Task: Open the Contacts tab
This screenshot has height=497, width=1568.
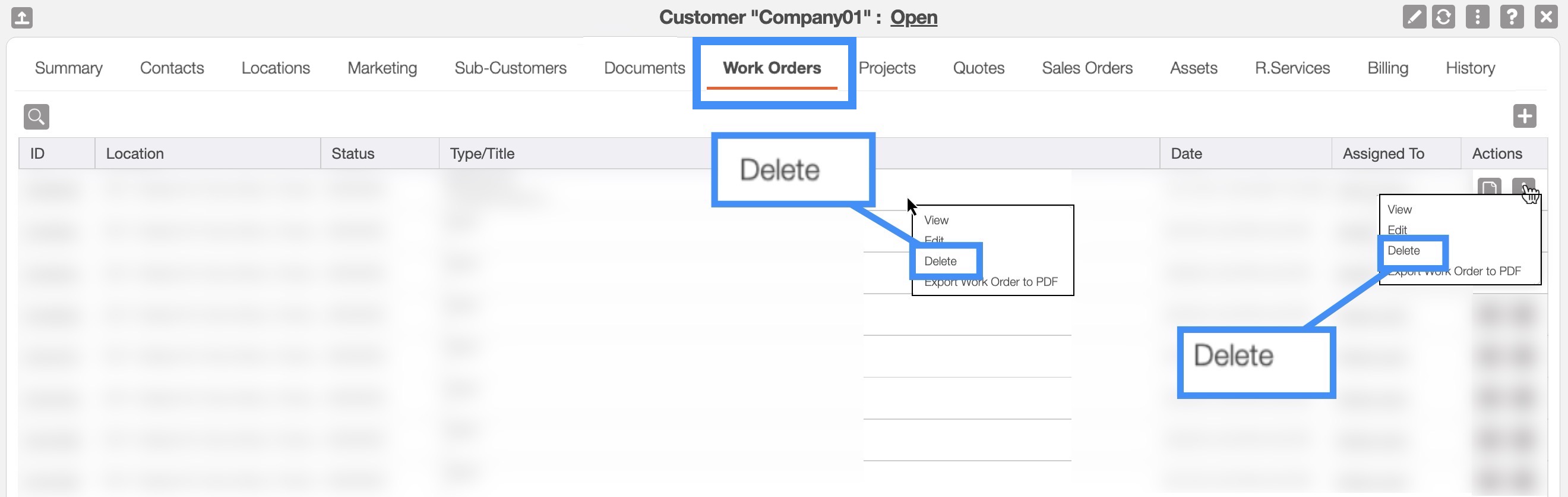Action: point(172,68)
